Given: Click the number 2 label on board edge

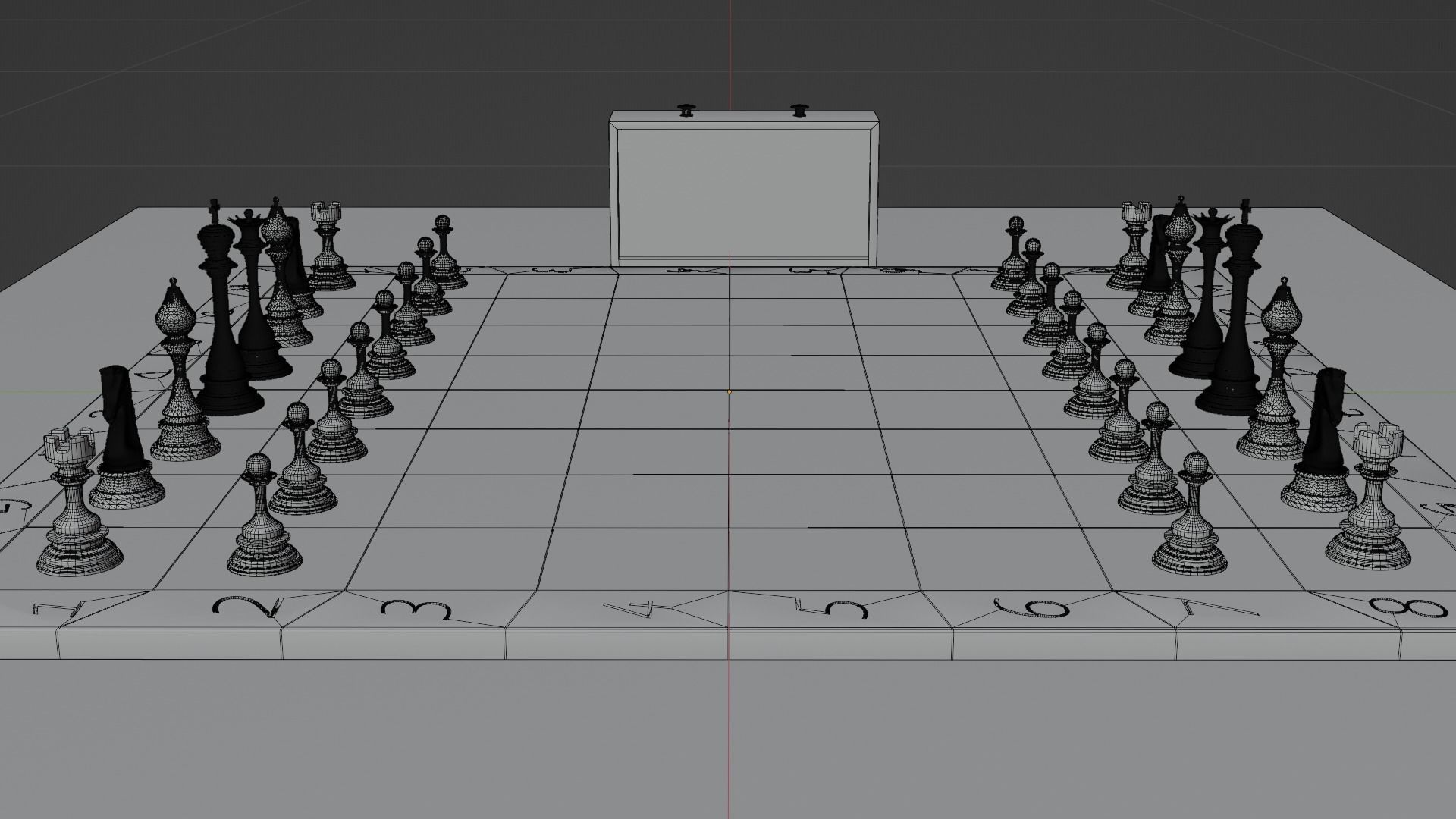Looking at the screenshot, I should pyautogui.click(x=247, y=607).
